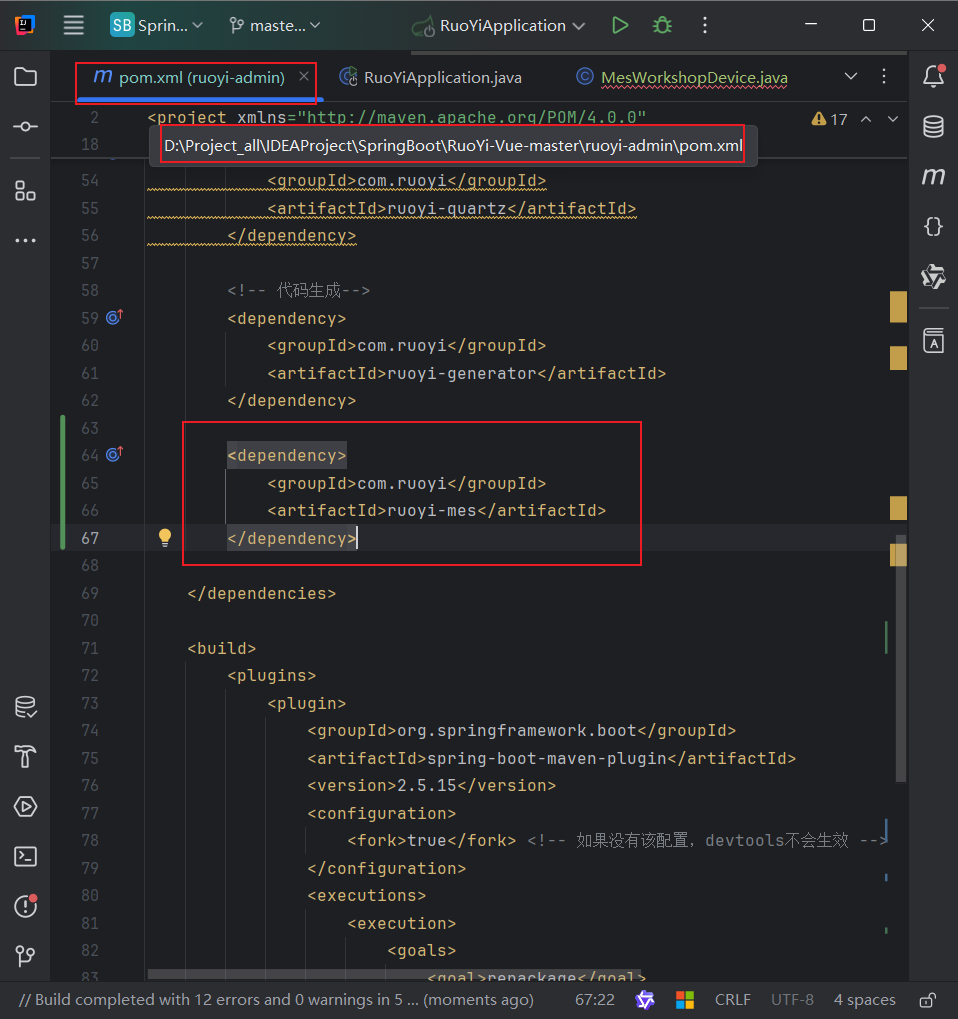Click the build completed status message
Screen dimensions: 958x1019
[276, 1000]
